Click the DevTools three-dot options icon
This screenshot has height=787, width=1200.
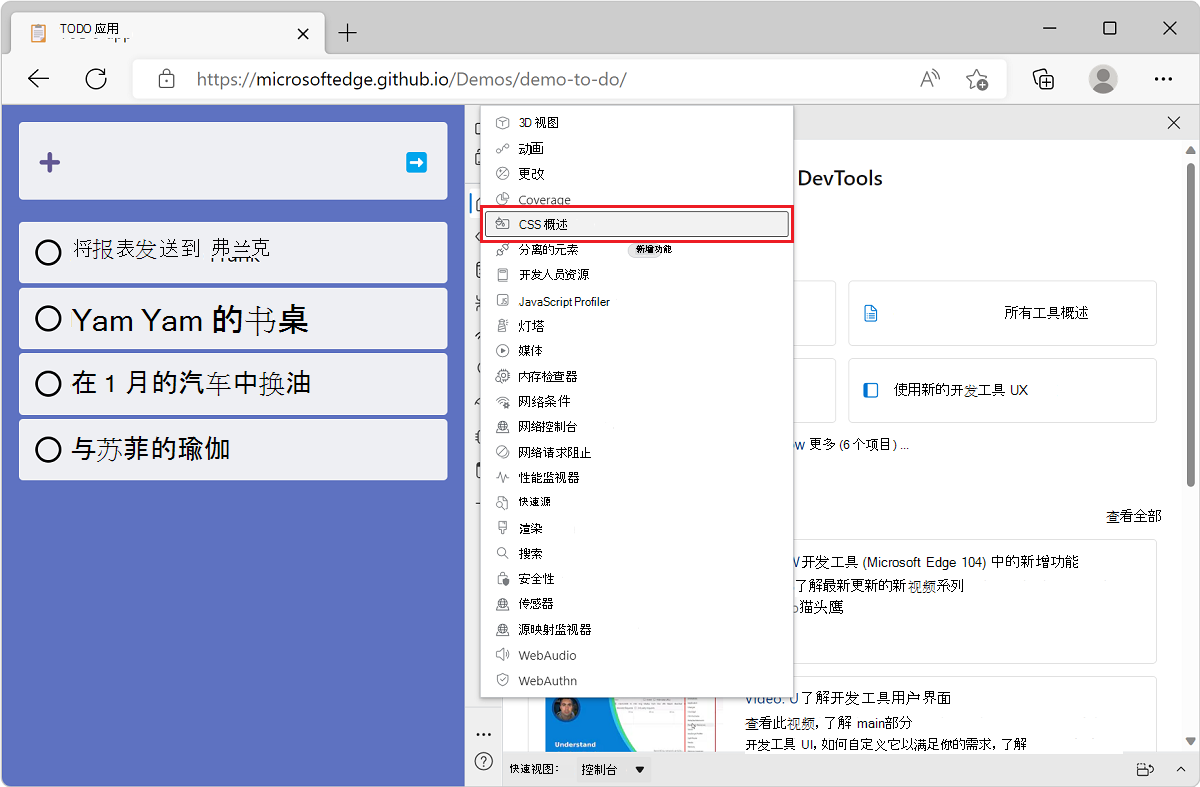coord(483,733)
